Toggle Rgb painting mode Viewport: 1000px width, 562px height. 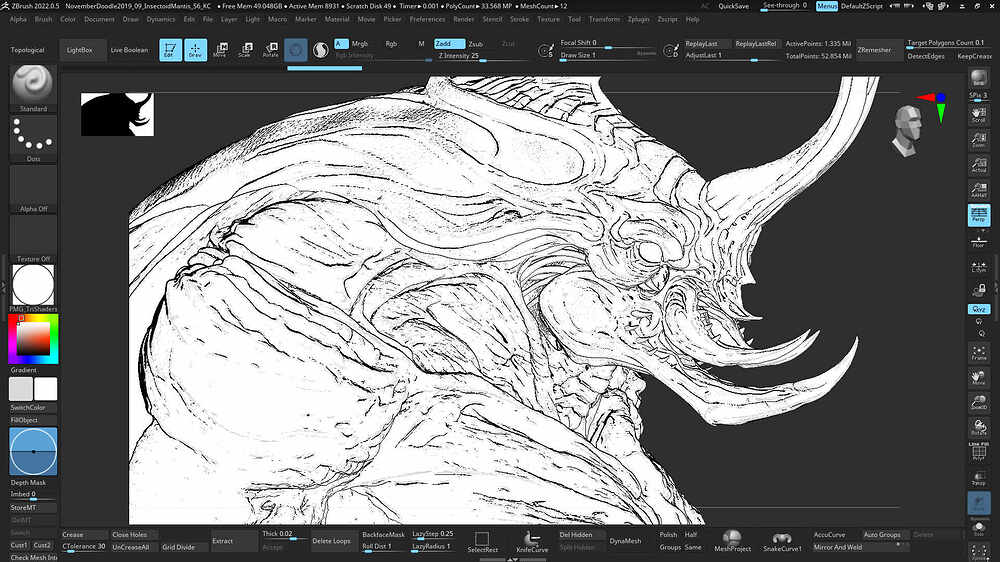pyautogui.click(x=391, y=44)
